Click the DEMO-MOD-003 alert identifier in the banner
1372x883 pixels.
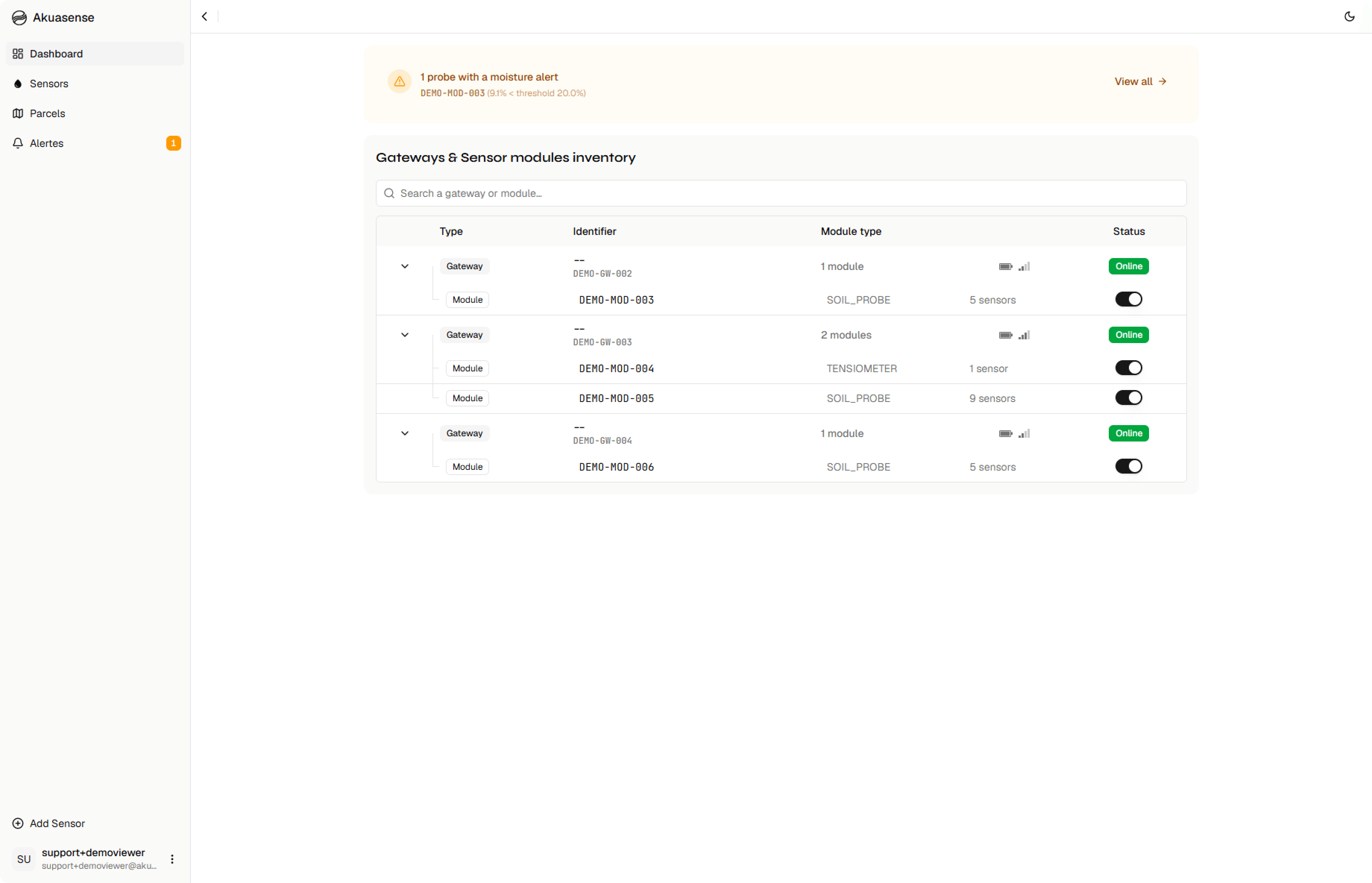[x=452, y=93]
